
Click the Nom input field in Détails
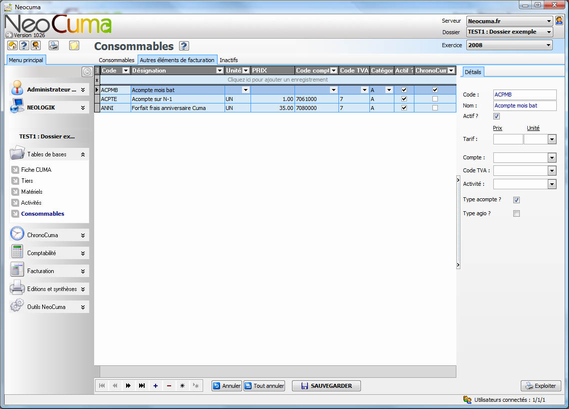click(x=524, y=106)
